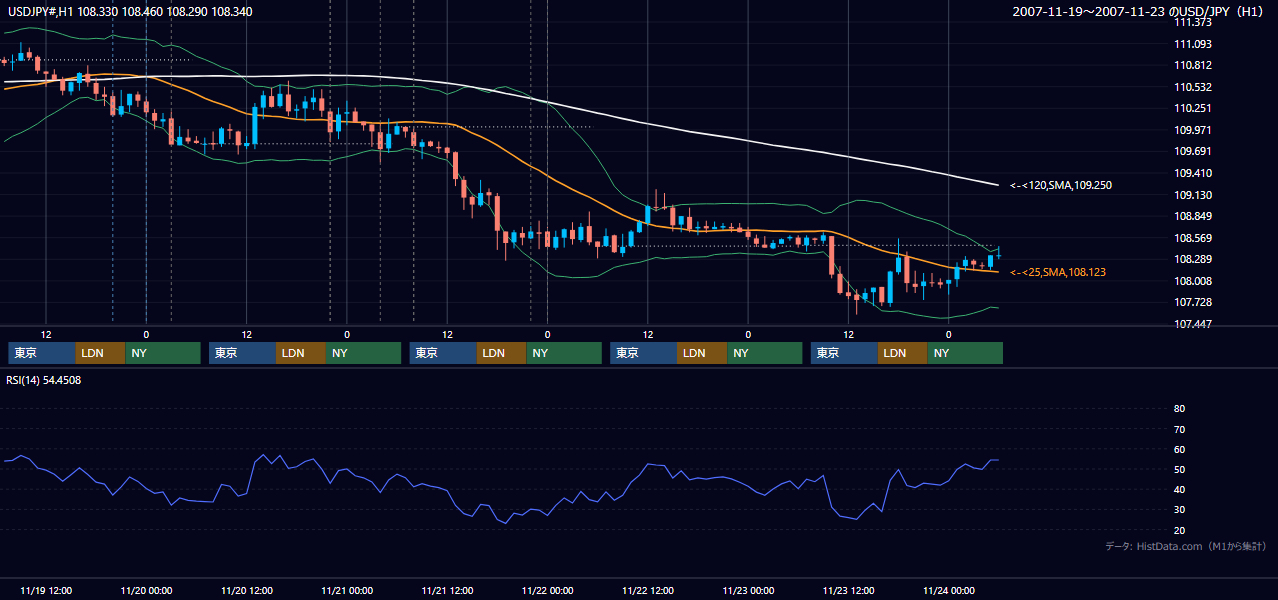Select the RSI(14) 54.4508 indicator label
The height and width of the screenshot is (600, 1278).
[x=44, y=380]
